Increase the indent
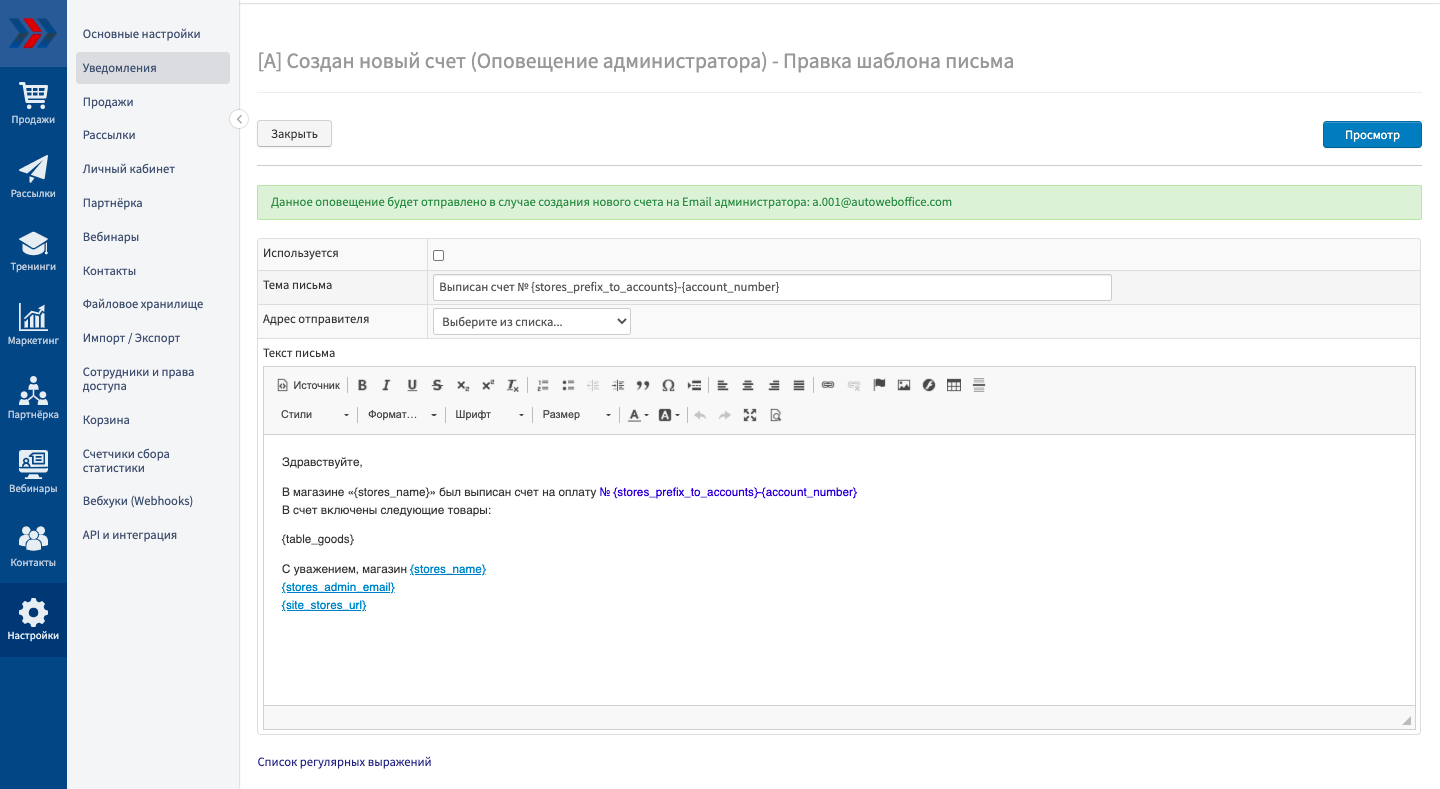Viewport: 1440px width, 789px height. point(618,385)
